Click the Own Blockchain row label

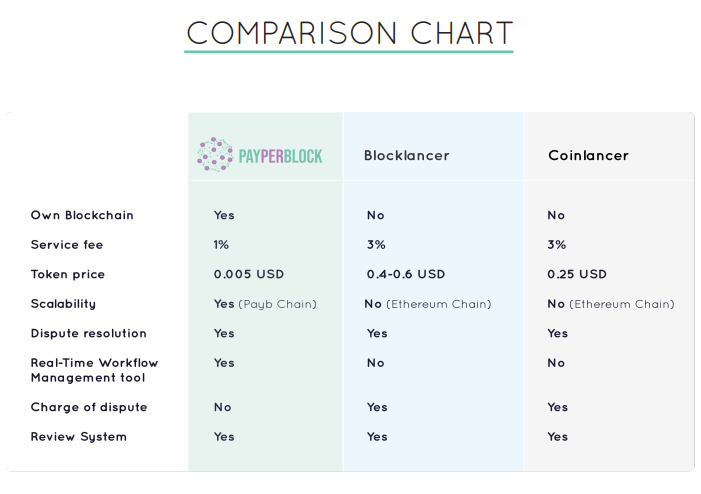[x=82, y=215]
